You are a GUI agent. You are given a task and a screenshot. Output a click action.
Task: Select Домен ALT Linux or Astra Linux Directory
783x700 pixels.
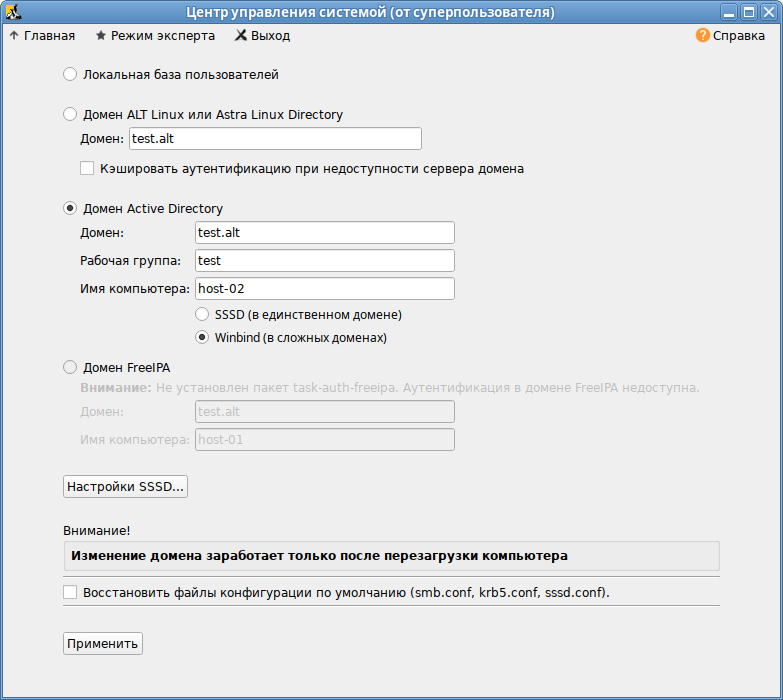70,114
